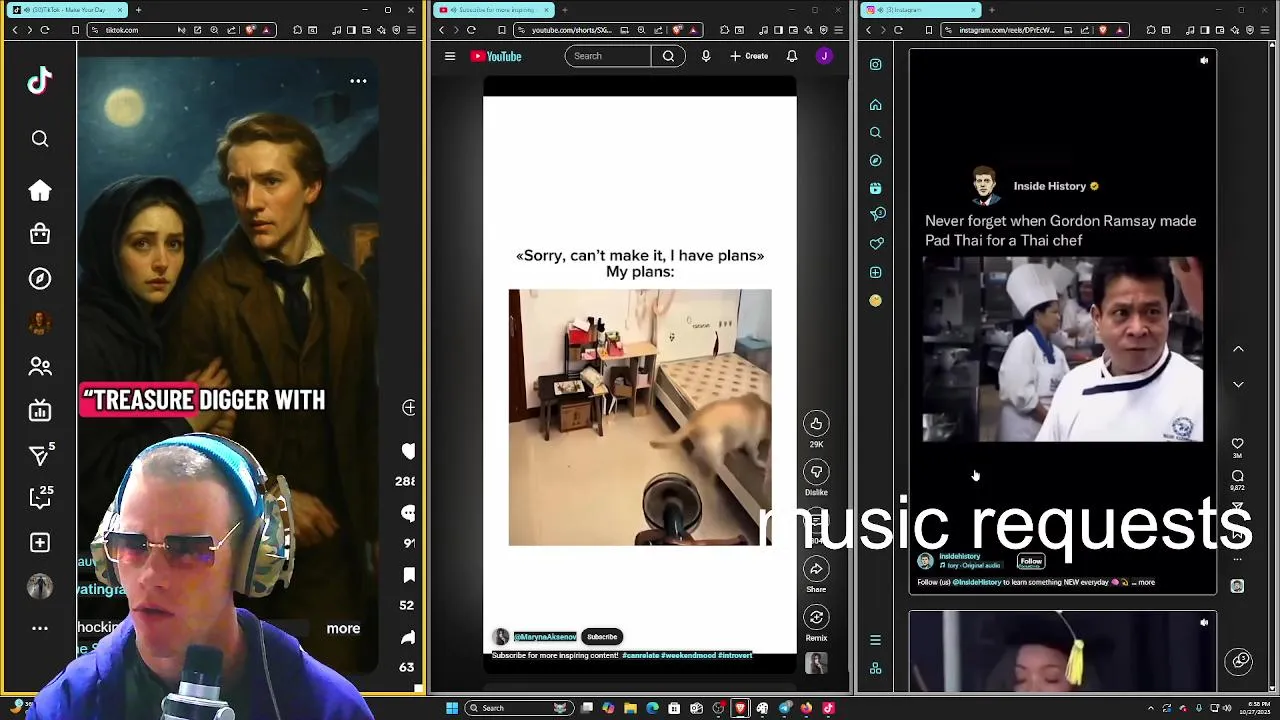The width and height of the screenshot is (1280, 720).
Task: Open YouTube account avatar menu
Action: (x=824, y=56)
